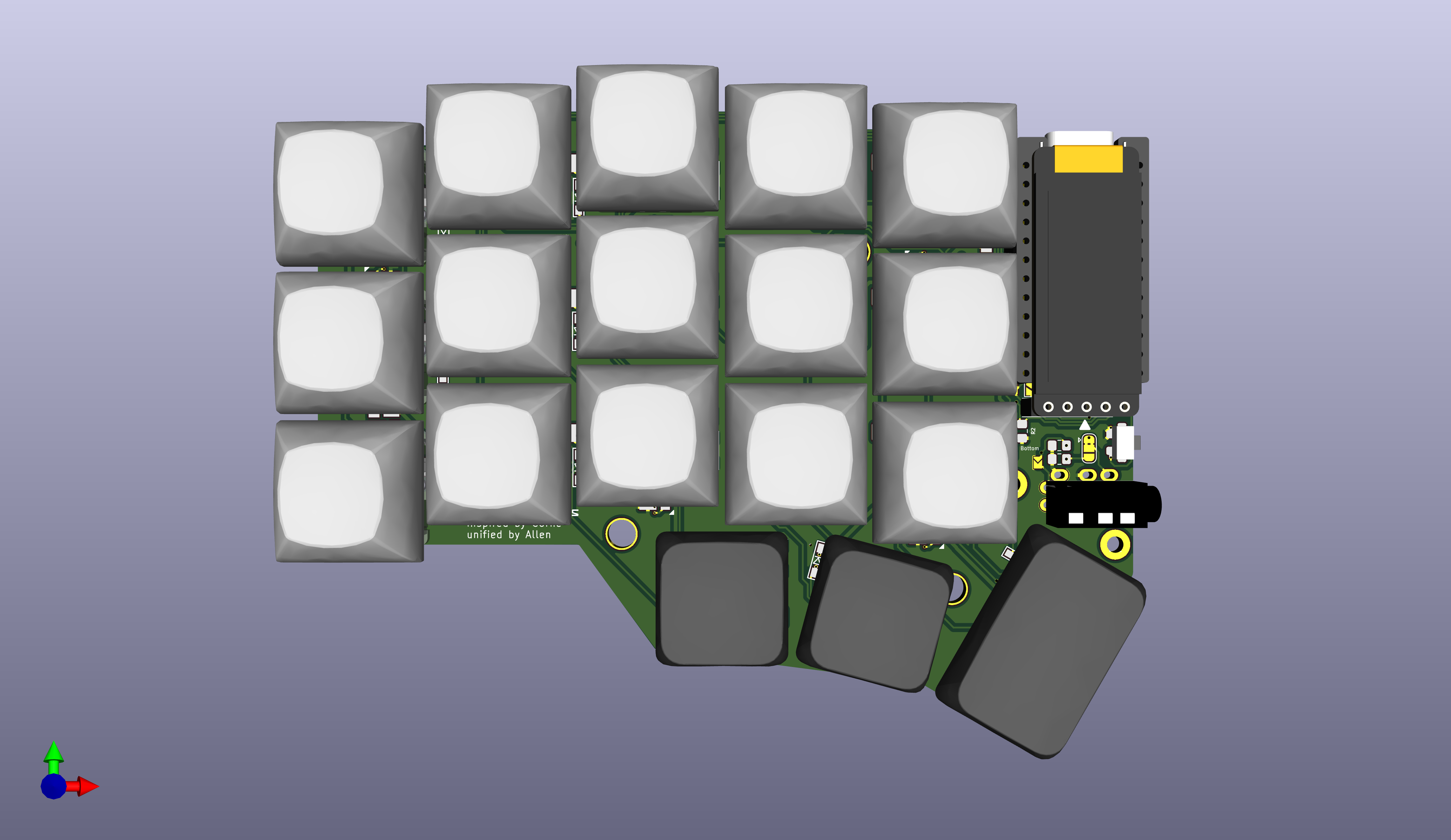Click the "Bottom" silkscreen label
Screen dimensions: 1451x840
coord(1029,448)
